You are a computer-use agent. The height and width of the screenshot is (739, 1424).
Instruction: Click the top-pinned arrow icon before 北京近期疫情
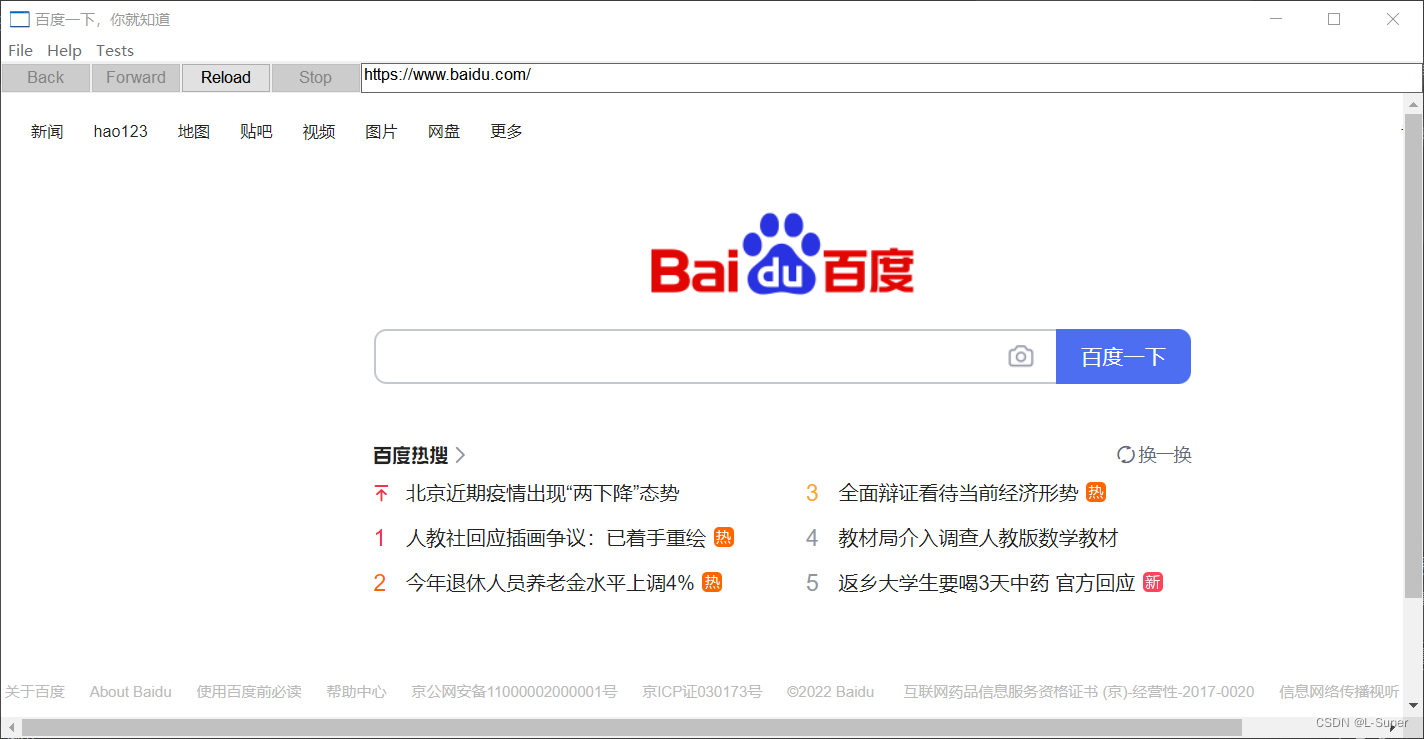380,493
